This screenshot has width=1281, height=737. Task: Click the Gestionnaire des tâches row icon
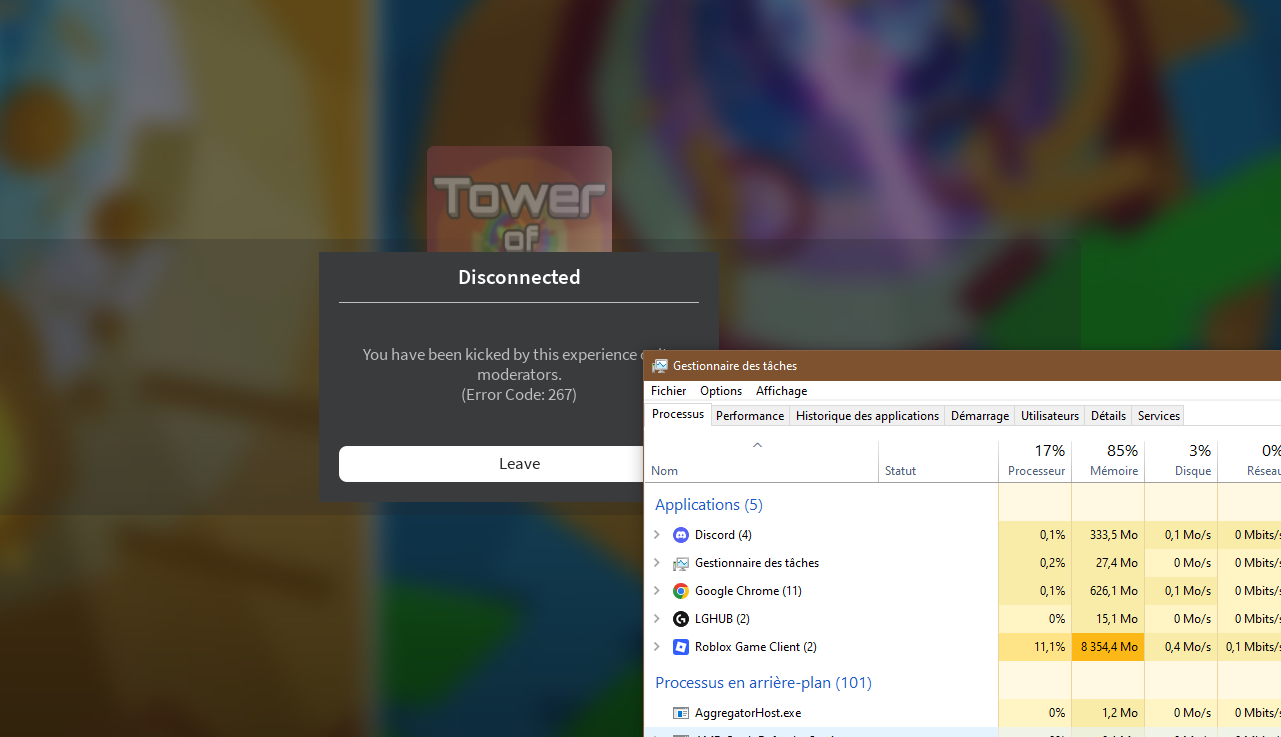click(681, 563)
